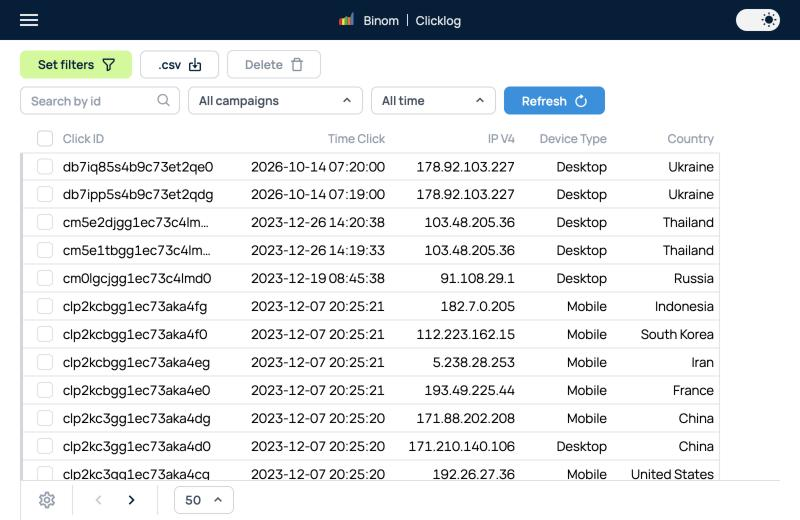Check the row db7iq85s4b9c73et2qe0
This screenshot has height=520, width=800.
coord(45,166)
